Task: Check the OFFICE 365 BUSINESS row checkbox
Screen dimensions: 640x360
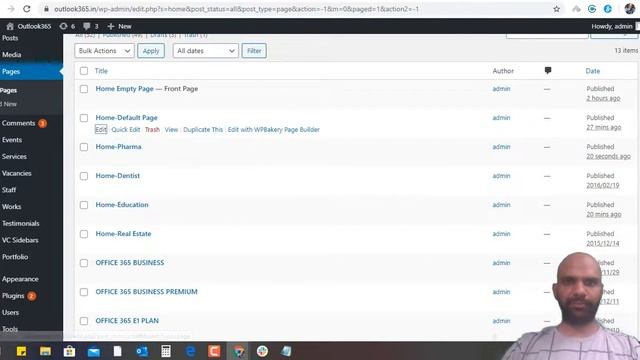Action: pyautogui.click(x=84, y=263)
